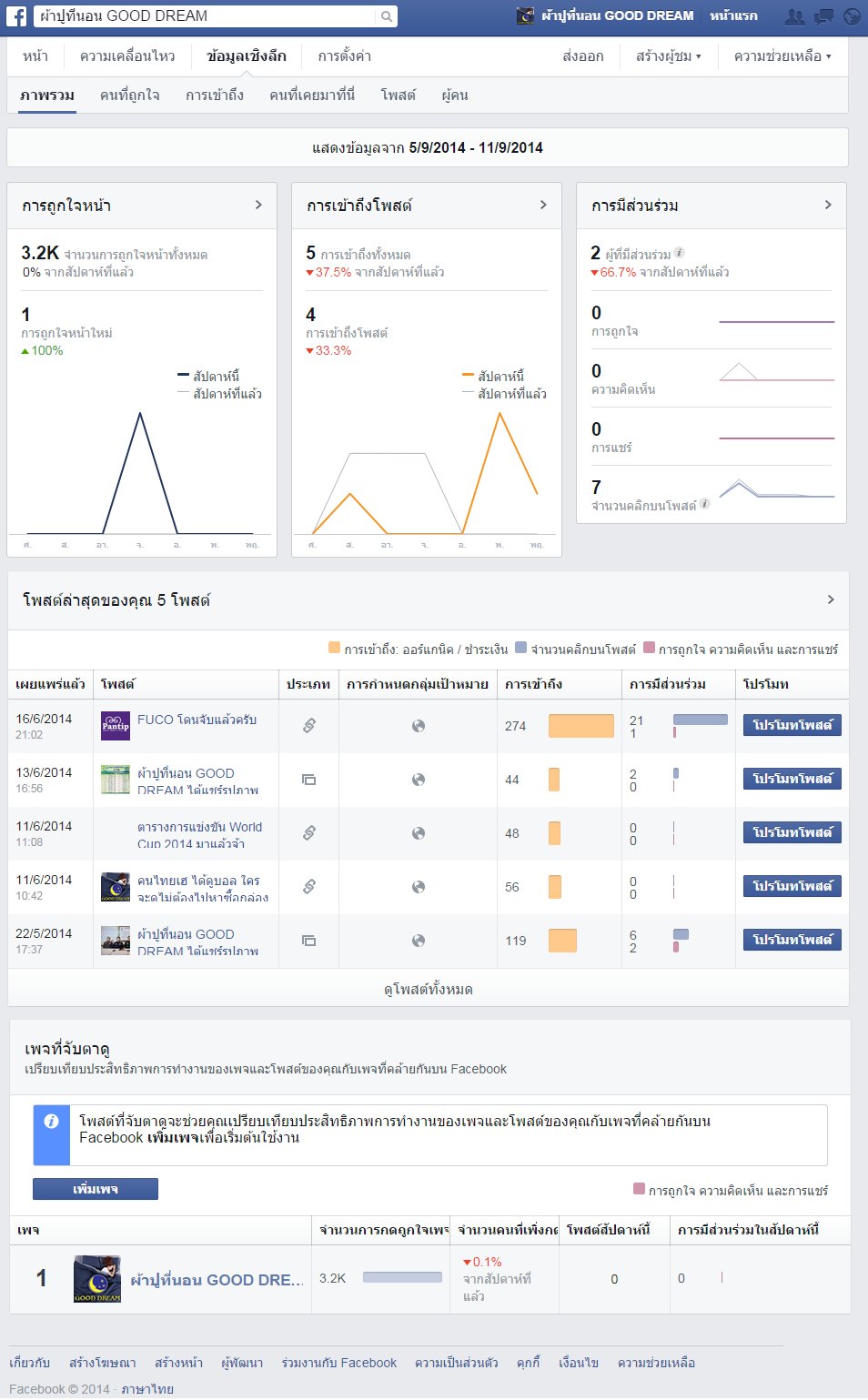The image size is (868, 1400).
Task: Click สร้างโฆษณา footer link
Action: 103,1363
